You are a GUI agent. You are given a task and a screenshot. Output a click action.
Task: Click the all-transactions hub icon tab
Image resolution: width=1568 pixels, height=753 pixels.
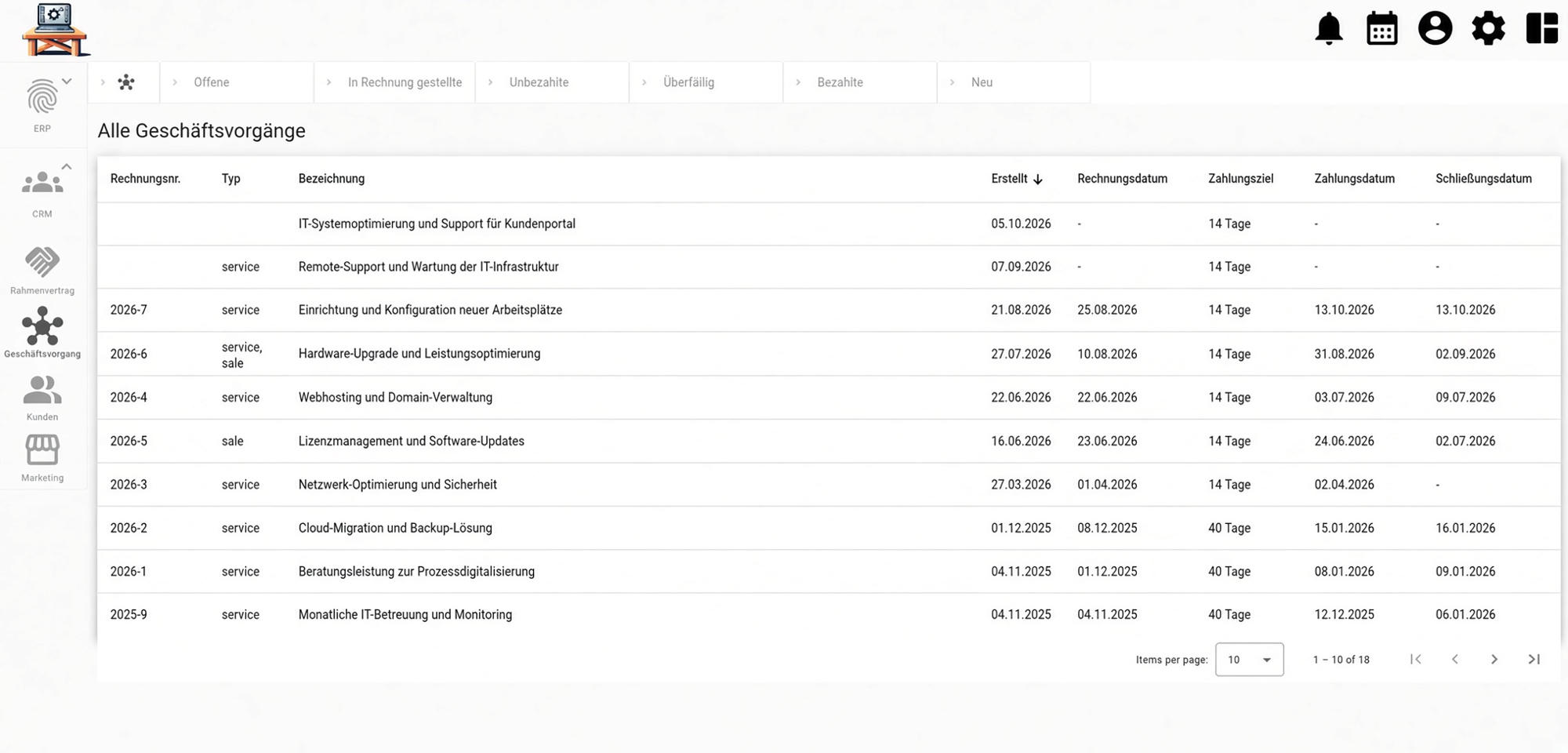pos(126,82)
